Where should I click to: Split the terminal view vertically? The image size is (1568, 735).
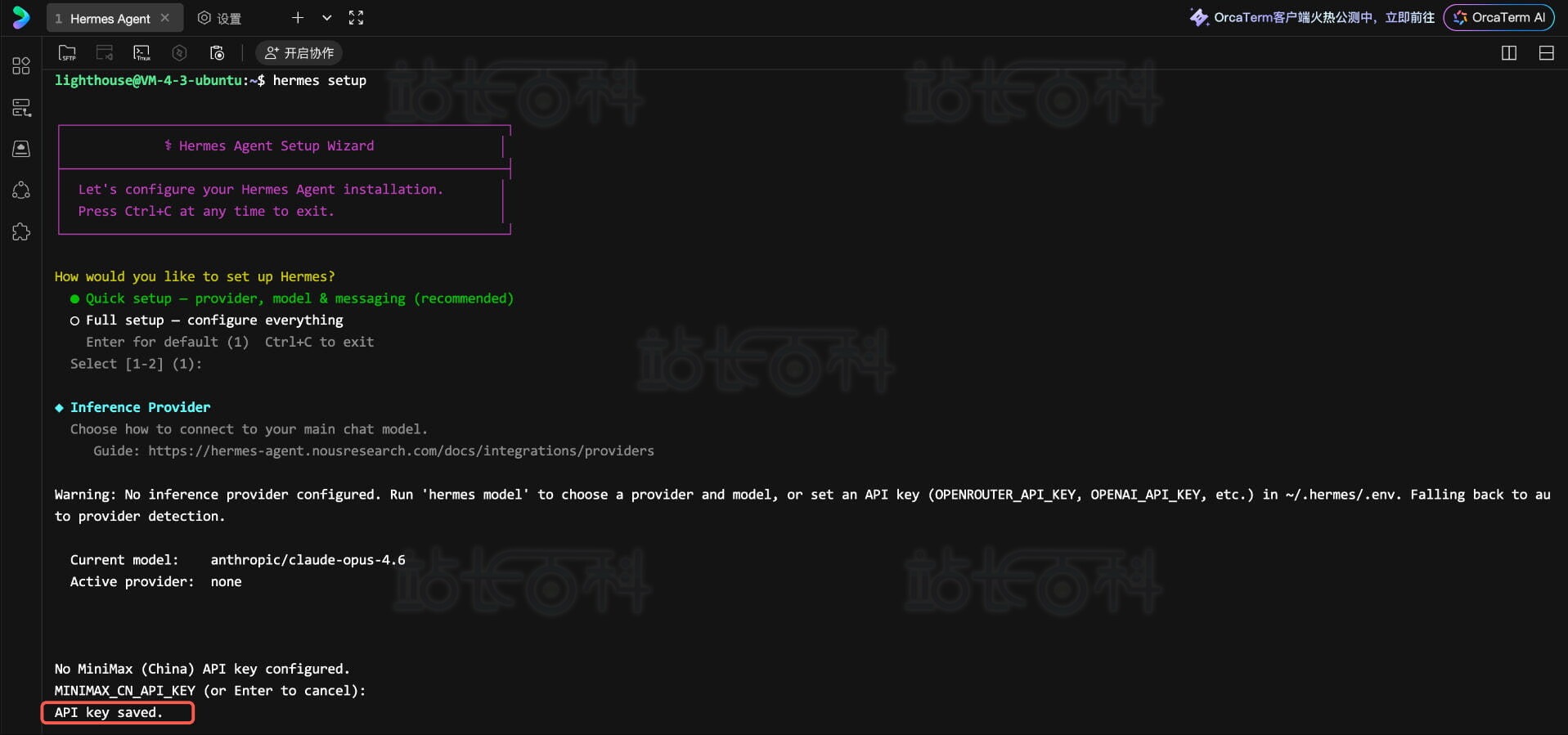click(x=1509, y=53)
